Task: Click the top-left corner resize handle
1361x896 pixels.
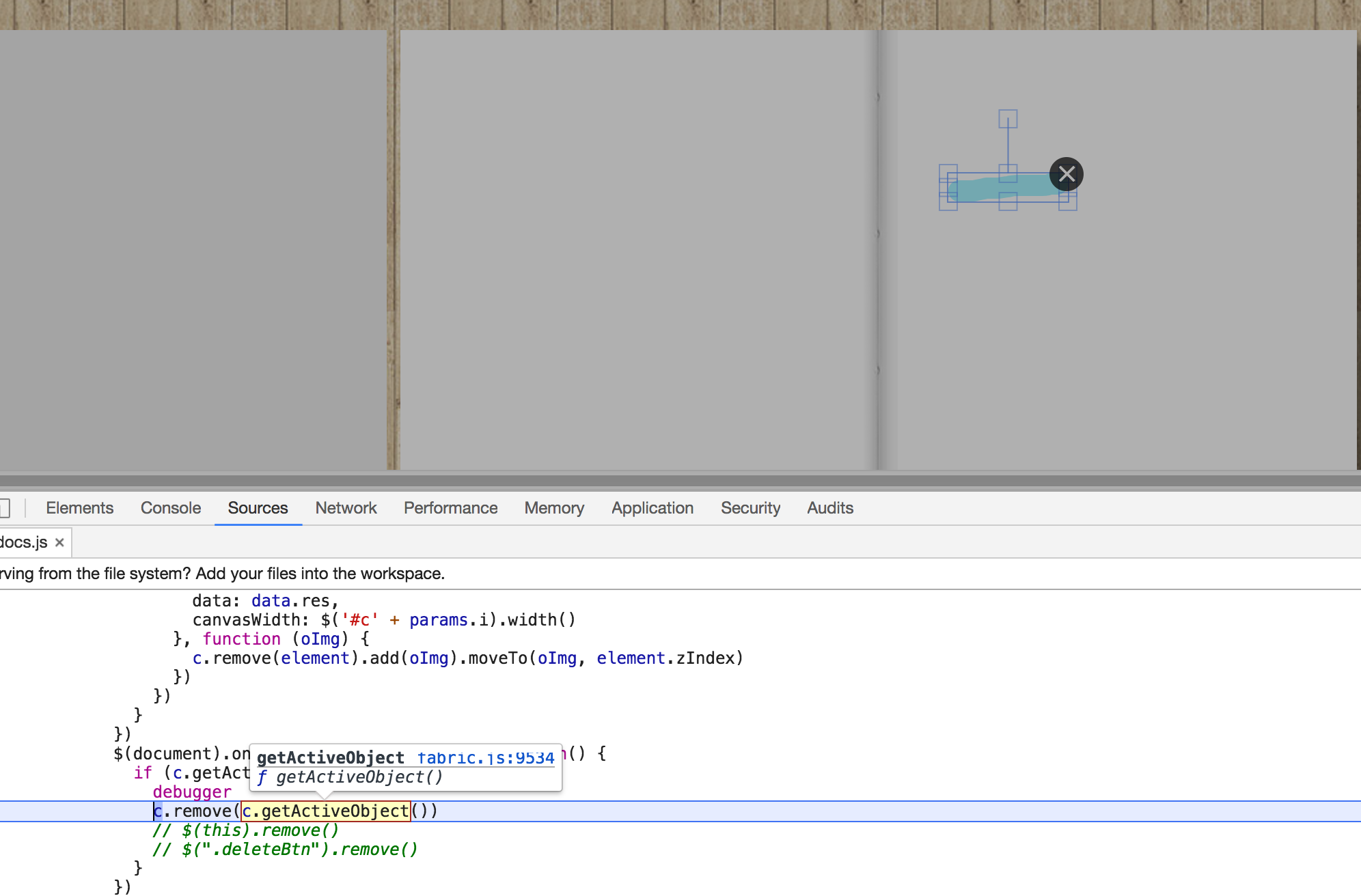Action: coord(948,173)
